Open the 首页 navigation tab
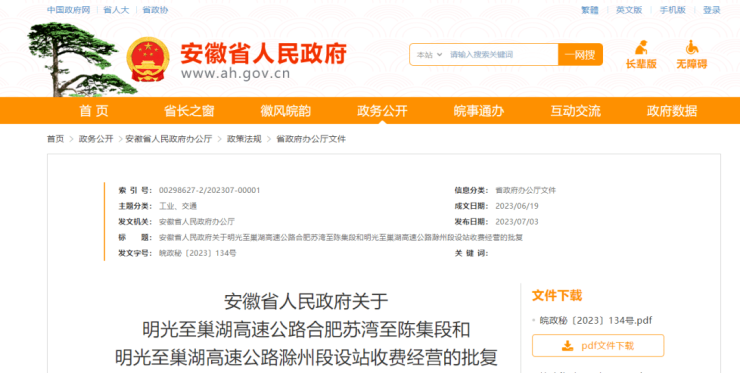 click(93, 111)
